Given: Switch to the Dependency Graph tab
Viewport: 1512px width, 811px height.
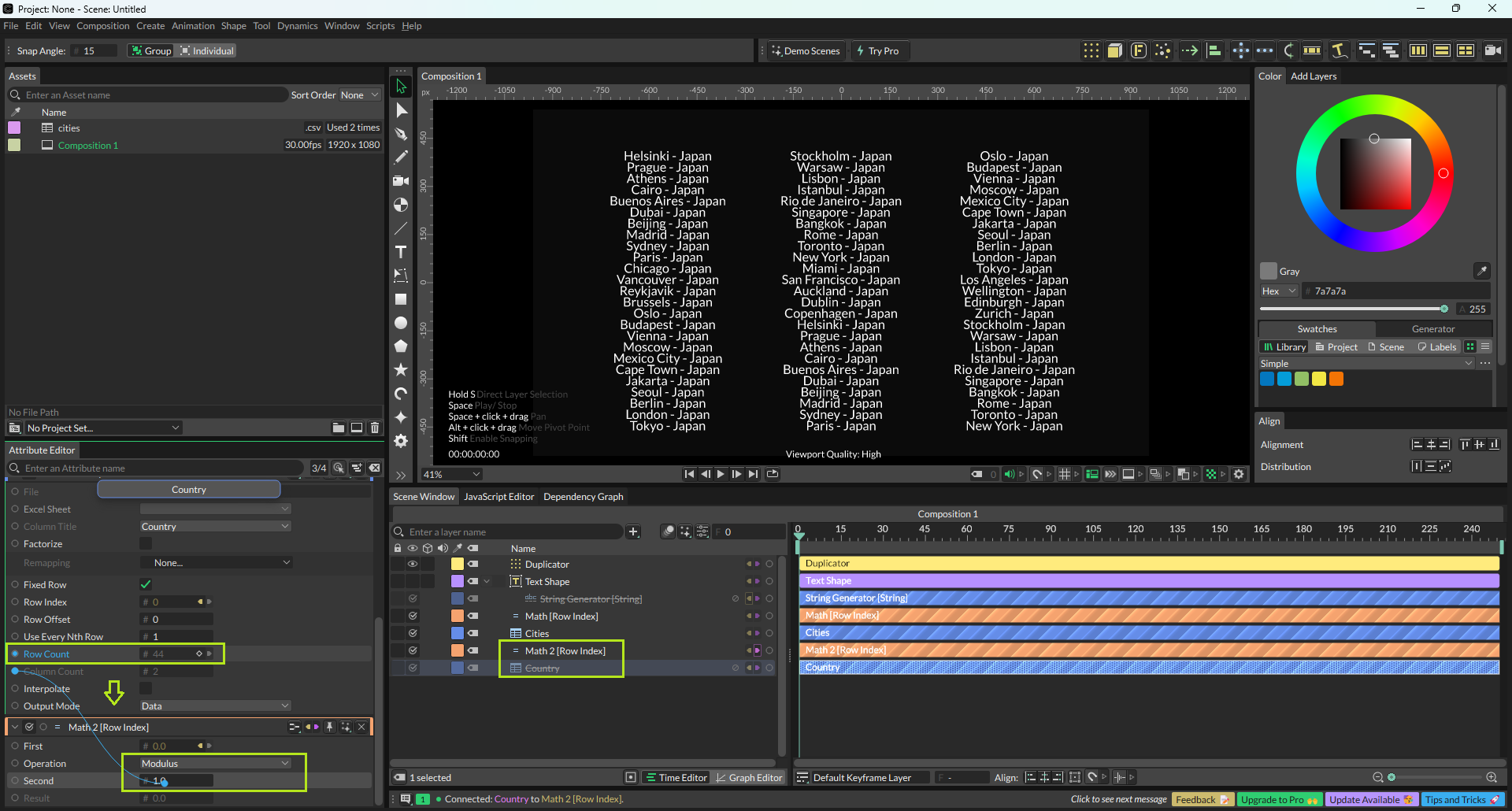Looking at the screenshot, I should 583,497.
